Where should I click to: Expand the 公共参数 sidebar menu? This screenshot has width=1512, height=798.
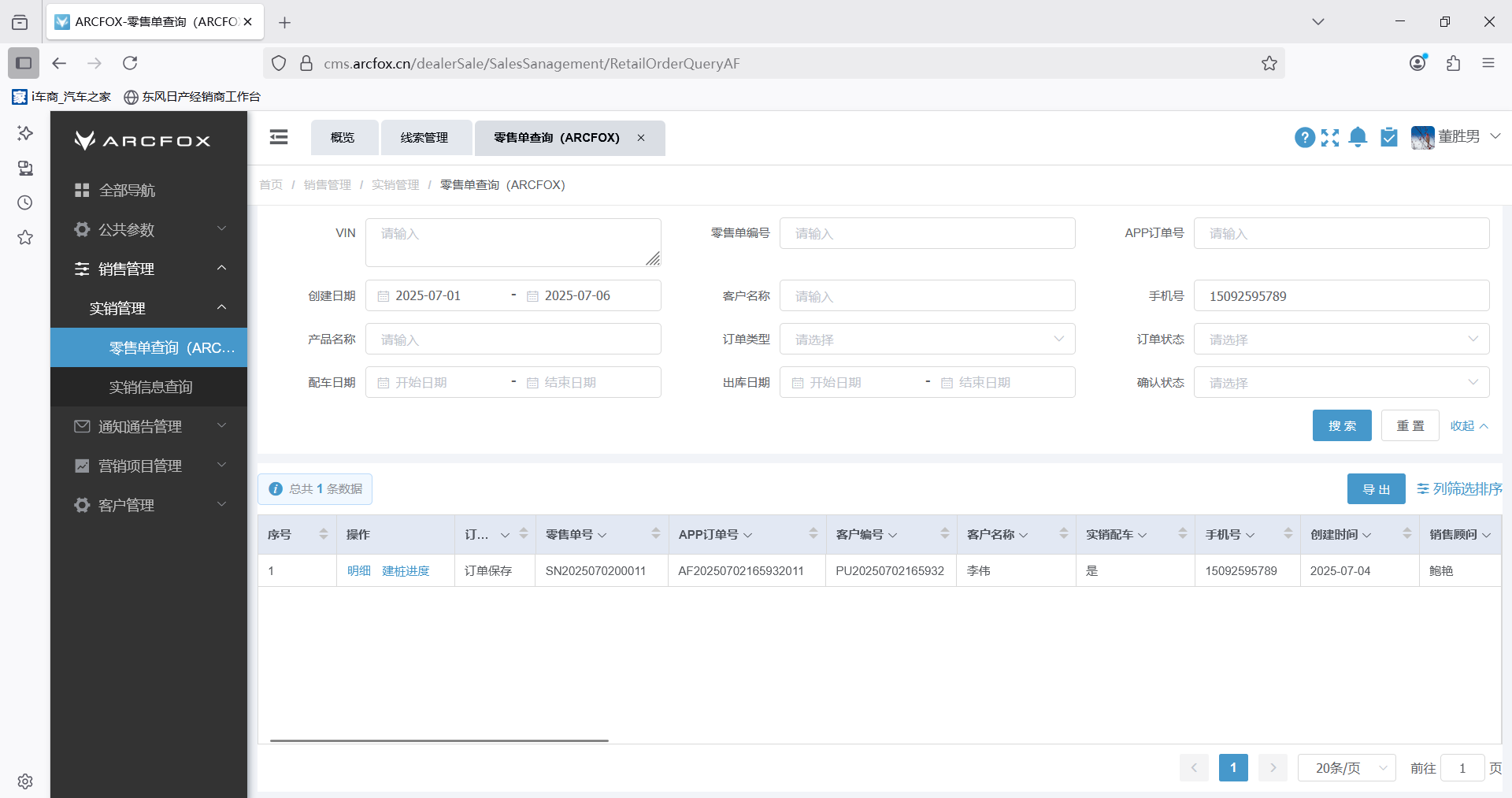(x=149, y=229)
